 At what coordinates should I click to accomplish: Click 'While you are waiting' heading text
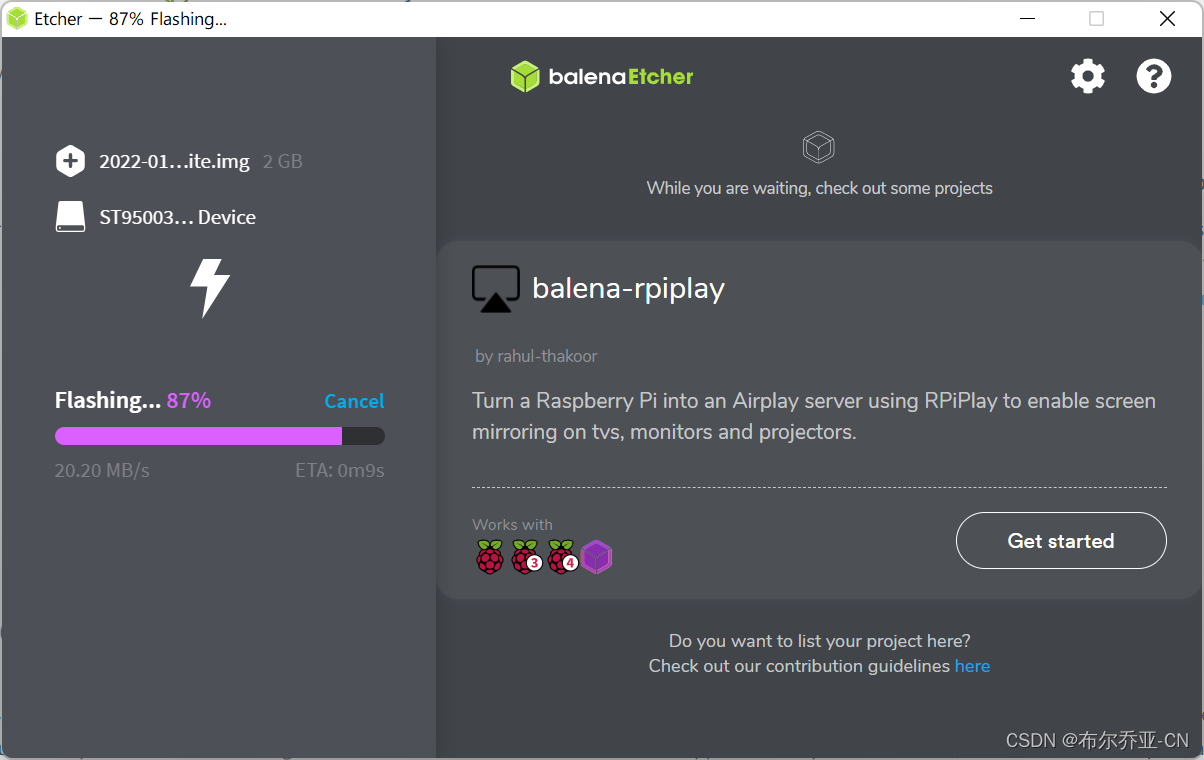(x=819, y=188)
